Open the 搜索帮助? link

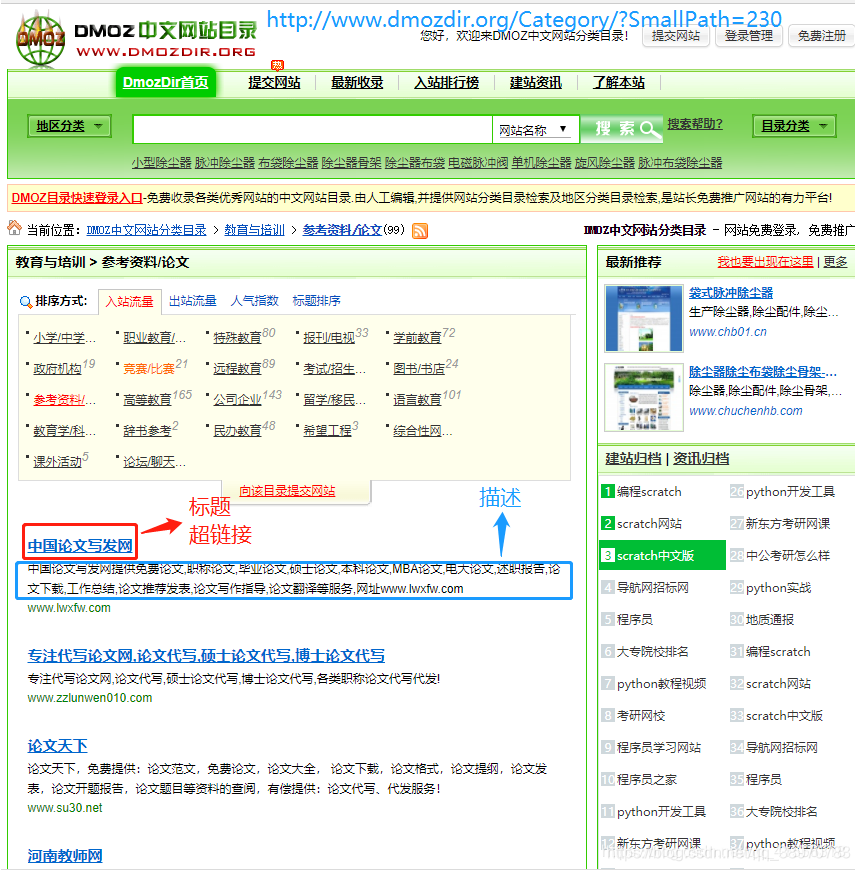pos(694,124)
